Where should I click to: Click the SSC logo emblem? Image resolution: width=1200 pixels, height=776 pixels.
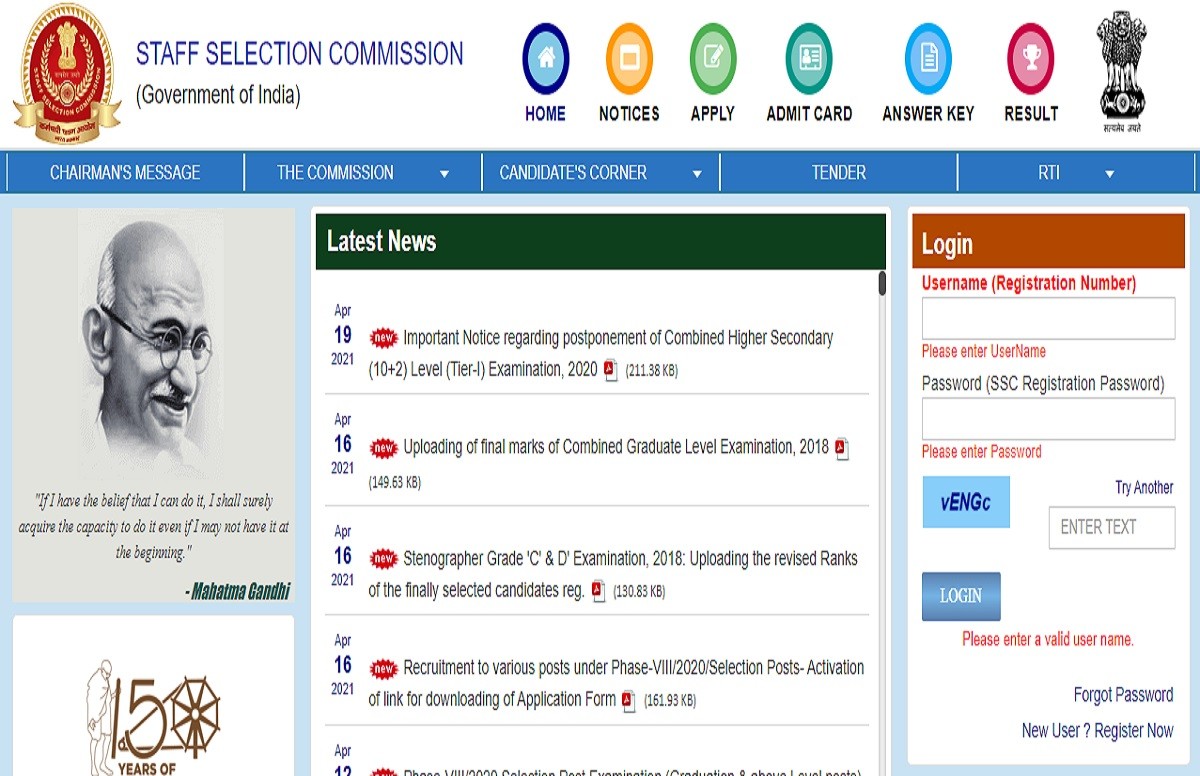pos(66,76)
